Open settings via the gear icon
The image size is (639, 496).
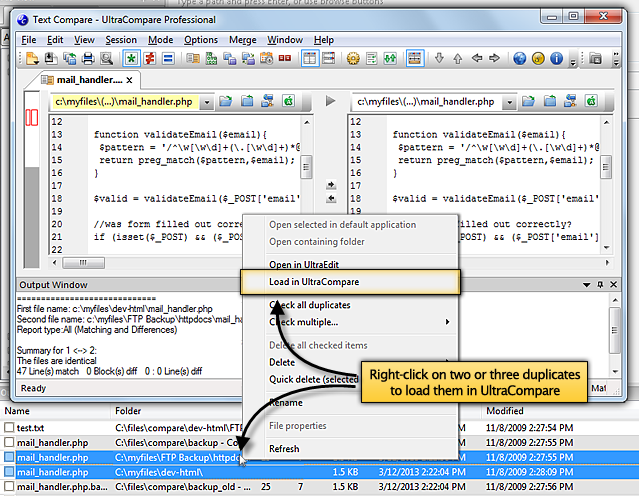[353, 58]
